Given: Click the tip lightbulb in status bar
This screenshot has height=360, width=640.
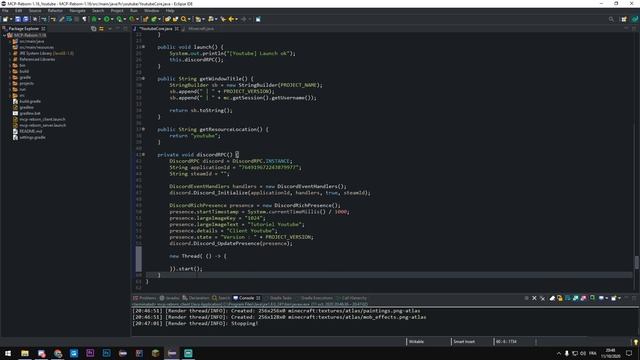Looking at the screenshot, I should 635,342.
